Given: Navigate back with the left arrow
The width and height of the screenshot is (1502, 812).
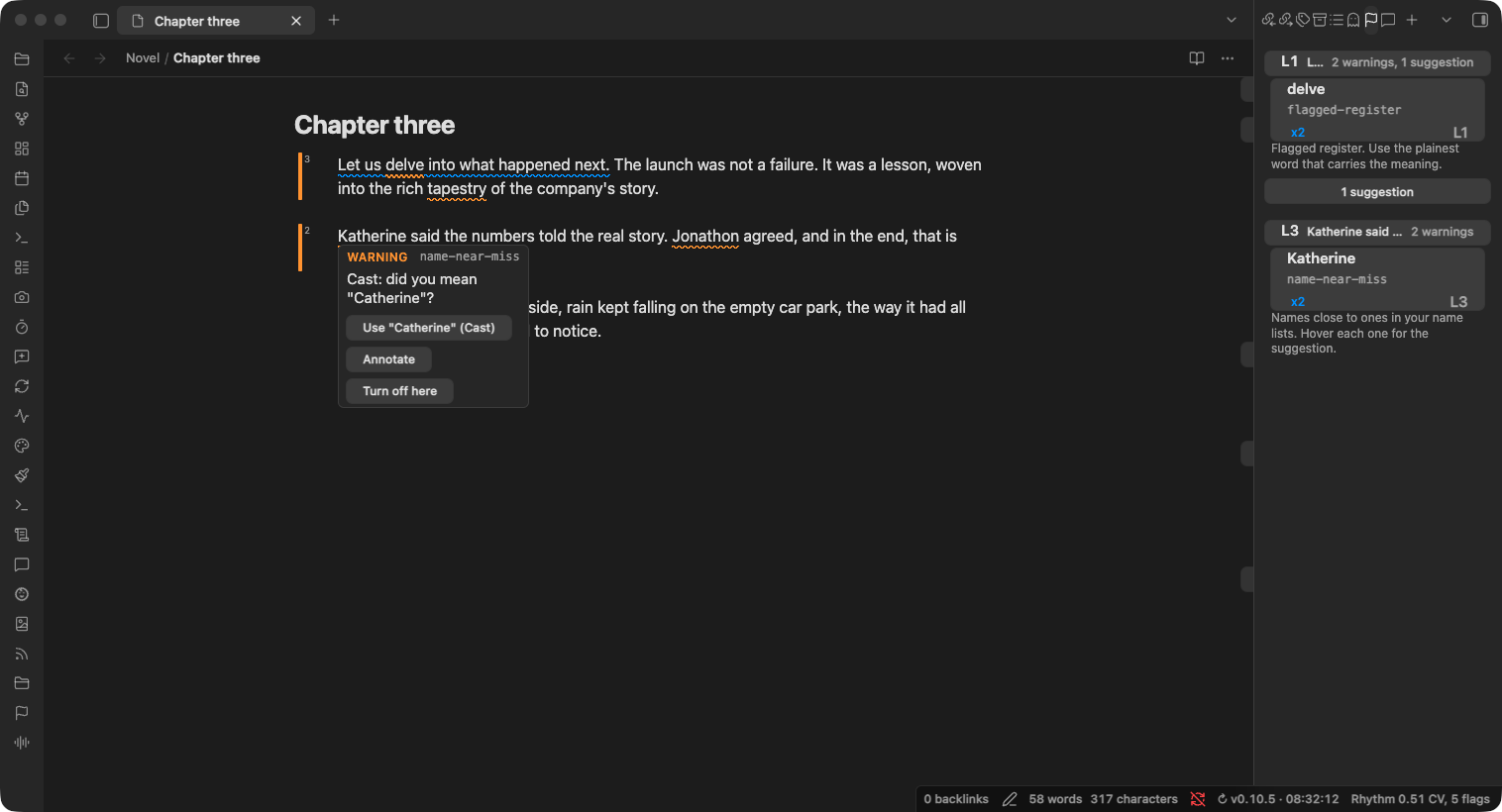Looking at the screenshot, I should tap(69, 58).
